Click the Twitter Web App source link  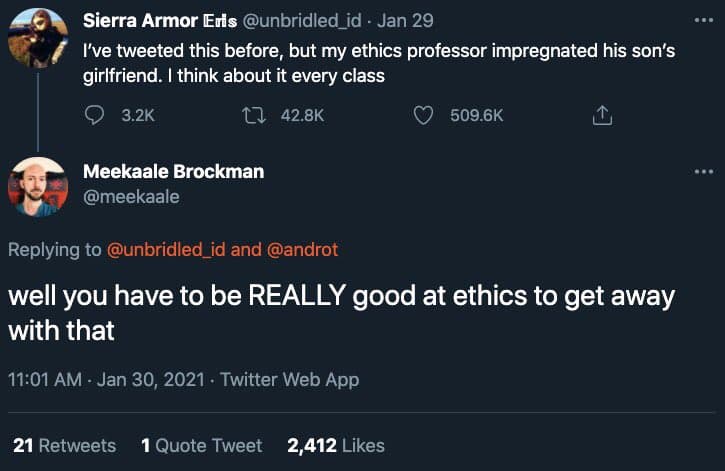coord(289,380)
